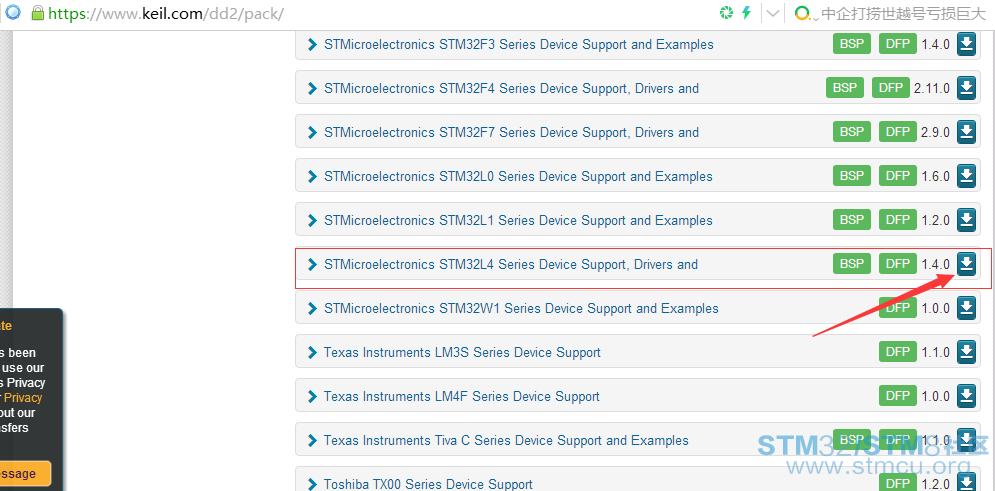Click the blue globe site icon
This screenshot has width=995, height=491.
pos(13,12)
